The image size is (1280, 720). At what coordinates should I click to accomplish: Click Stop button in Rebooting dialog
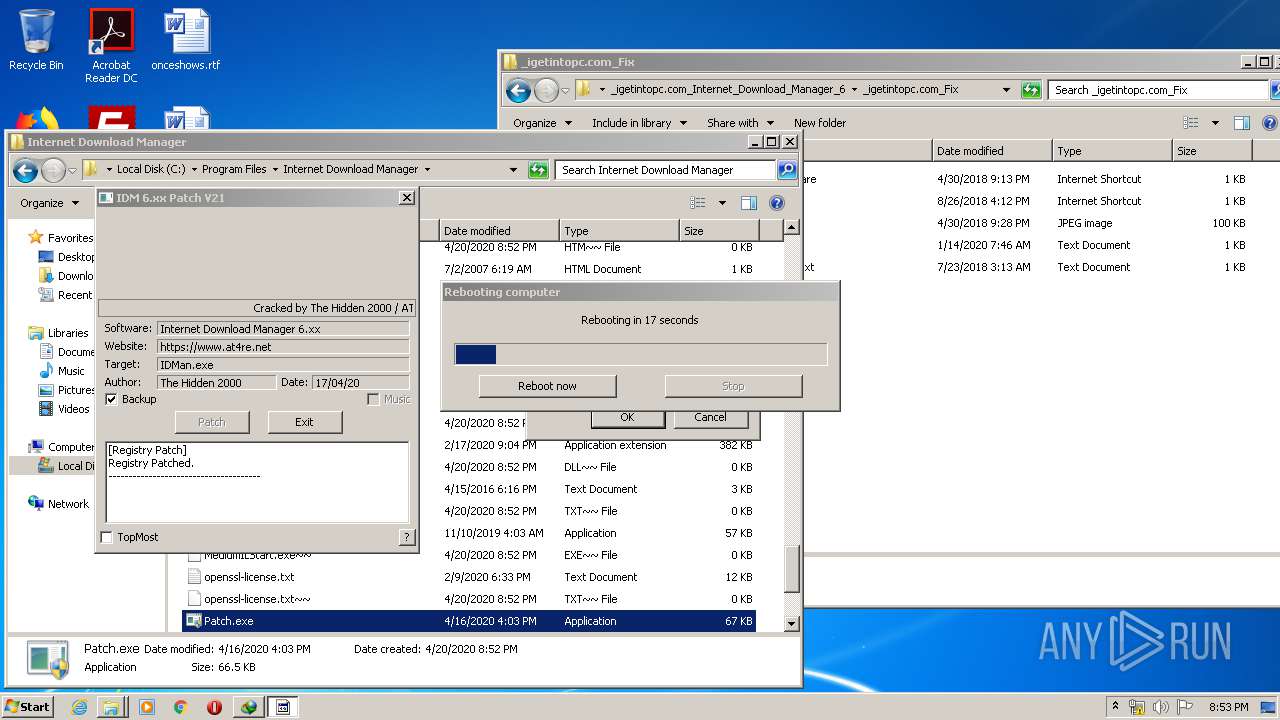pos(733,386)
